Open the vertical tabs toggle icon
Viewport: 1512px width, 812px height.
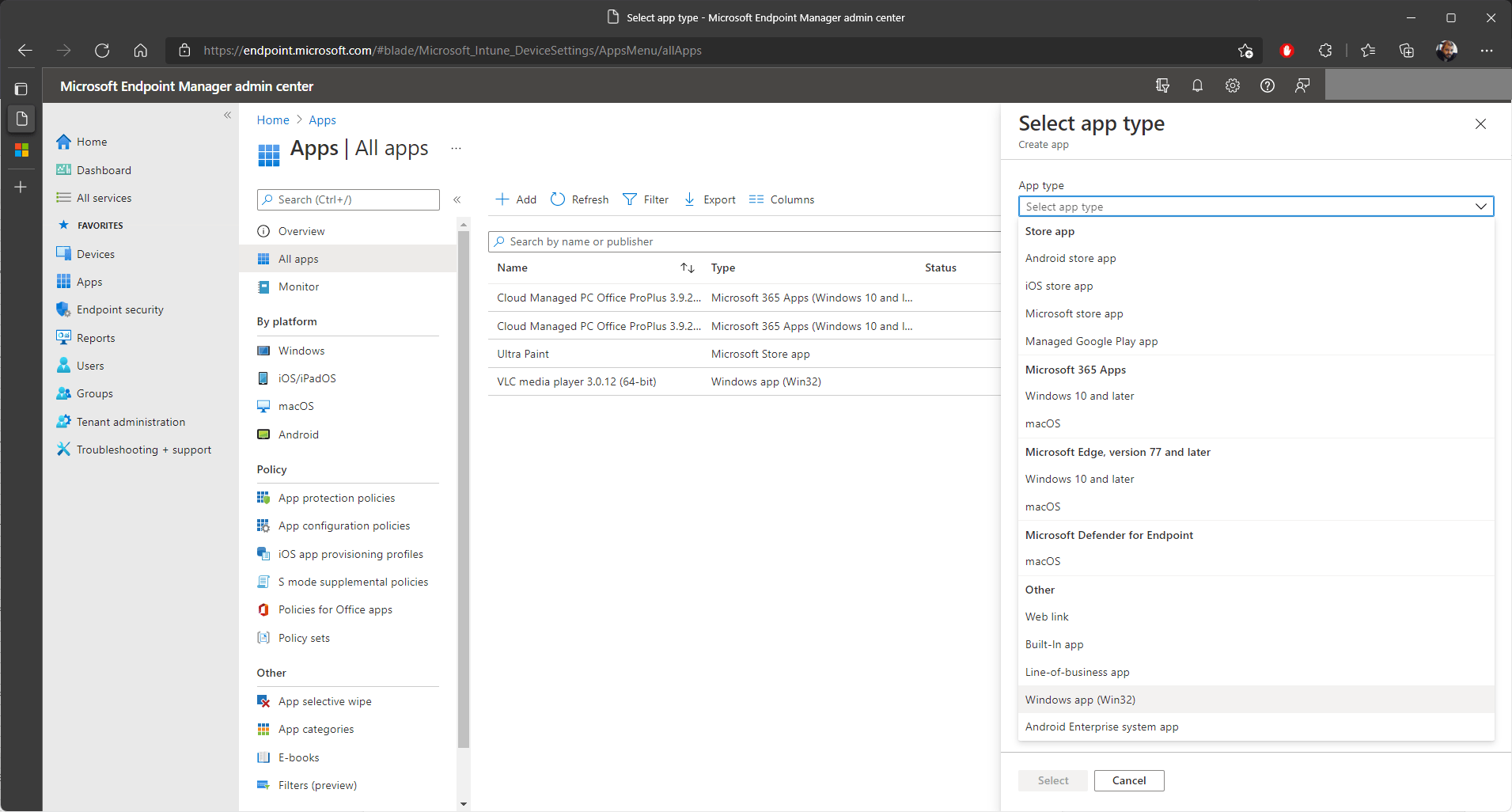click(x=21, y=89)
